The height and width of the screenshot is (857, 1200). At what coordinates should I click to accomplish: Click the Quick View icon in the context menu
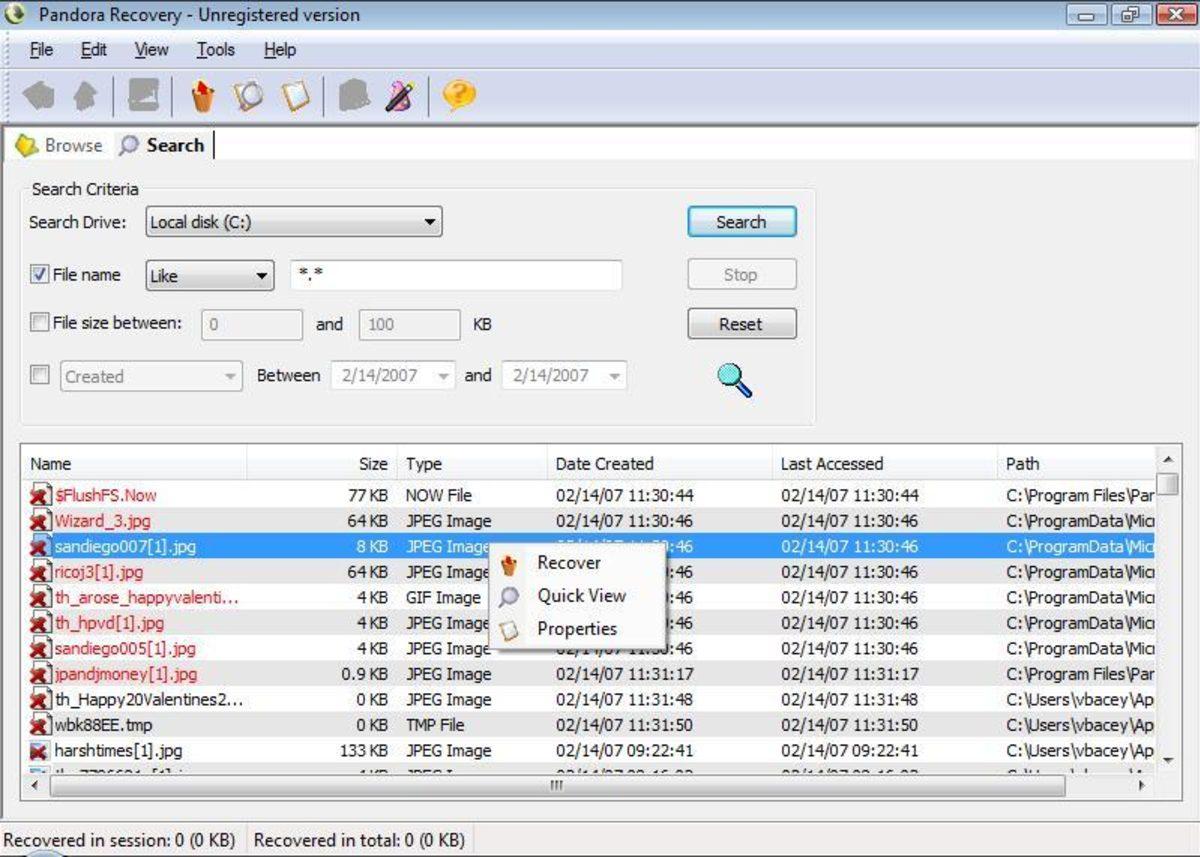pos(509,595)
